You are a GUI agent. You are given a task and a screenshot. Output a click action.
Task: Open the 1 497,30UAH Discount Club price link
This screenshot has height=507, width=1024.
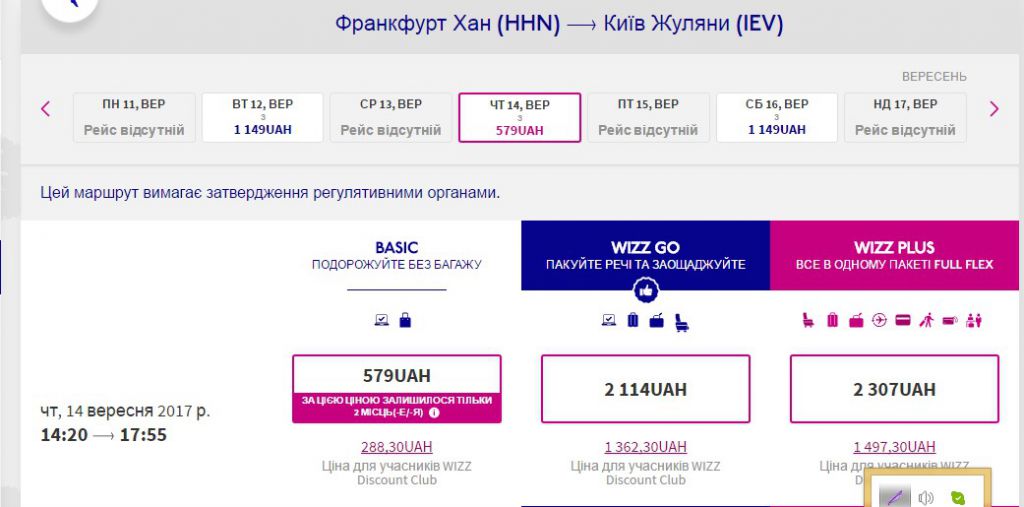pos(894,447)
